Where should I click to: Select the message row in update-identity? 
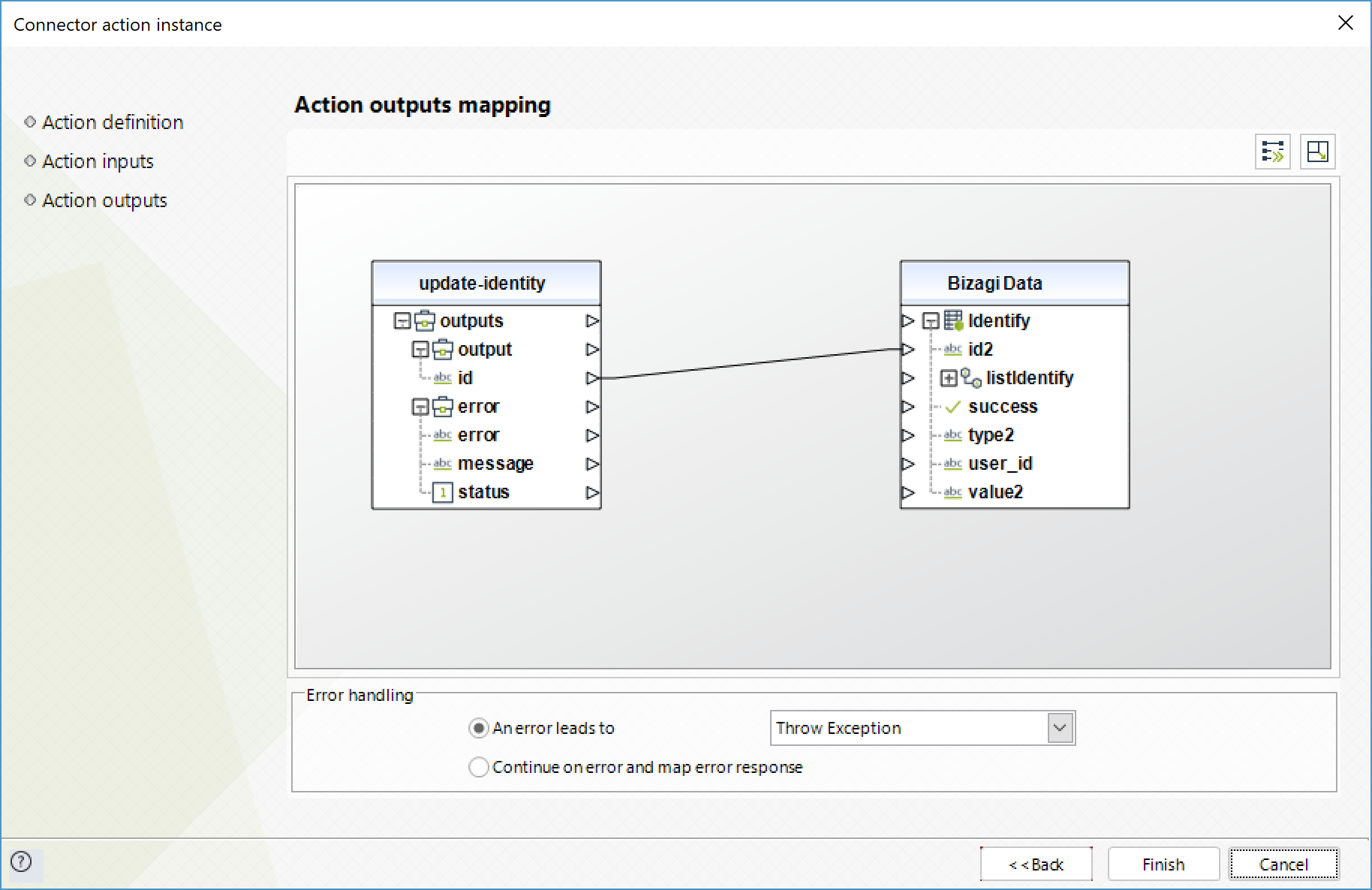coord(486,464)
